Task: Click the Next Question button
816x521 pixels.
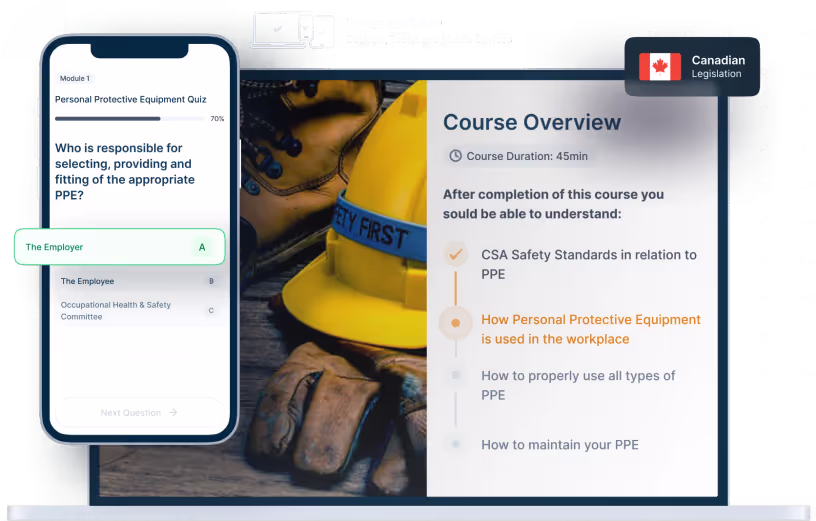Action: coord(139,412)
